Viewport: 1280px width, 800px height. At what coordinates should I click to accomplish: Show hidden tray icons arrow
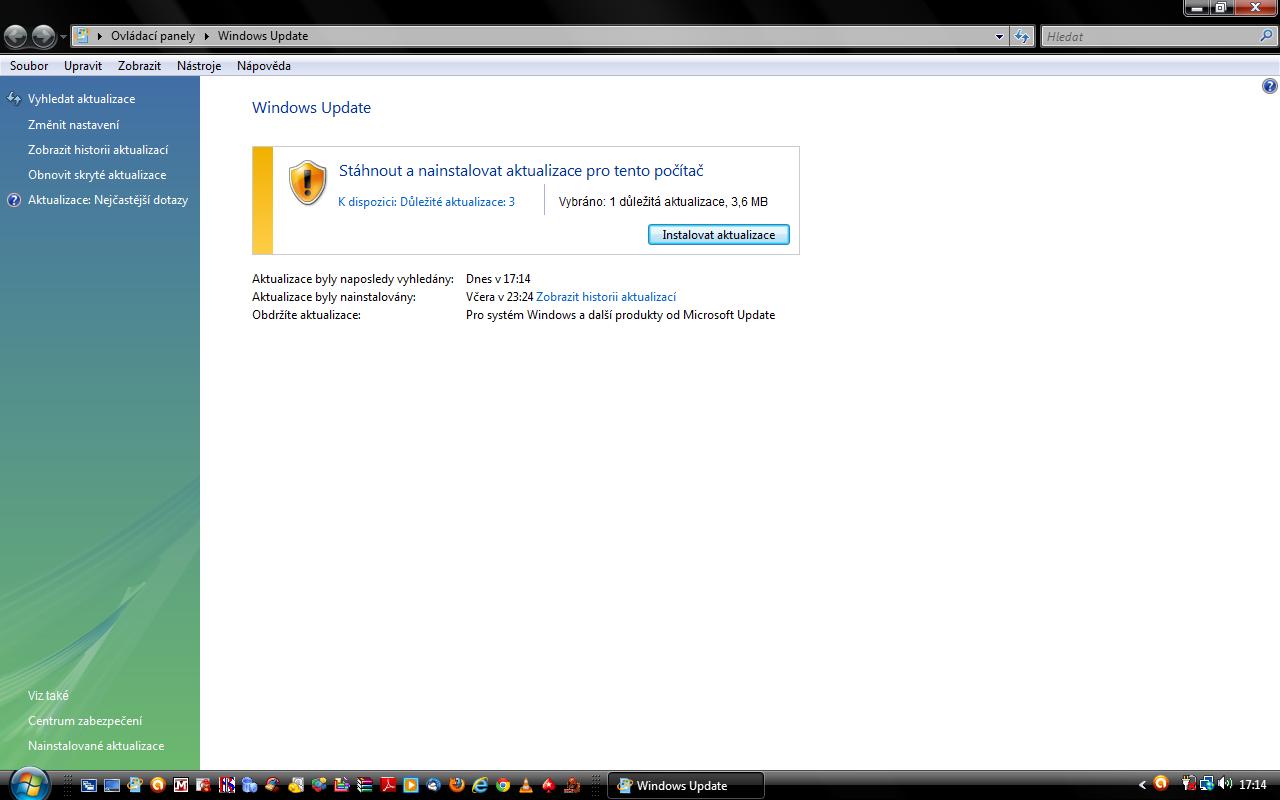pos(1142,785)
